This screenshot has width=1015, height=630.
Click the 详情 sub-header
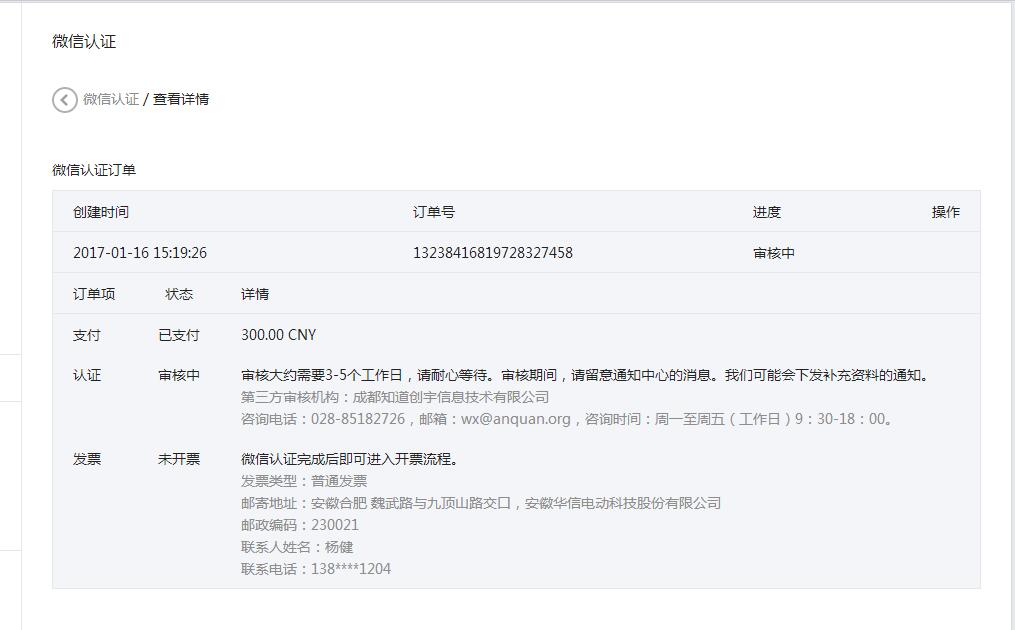coord(255,294)
